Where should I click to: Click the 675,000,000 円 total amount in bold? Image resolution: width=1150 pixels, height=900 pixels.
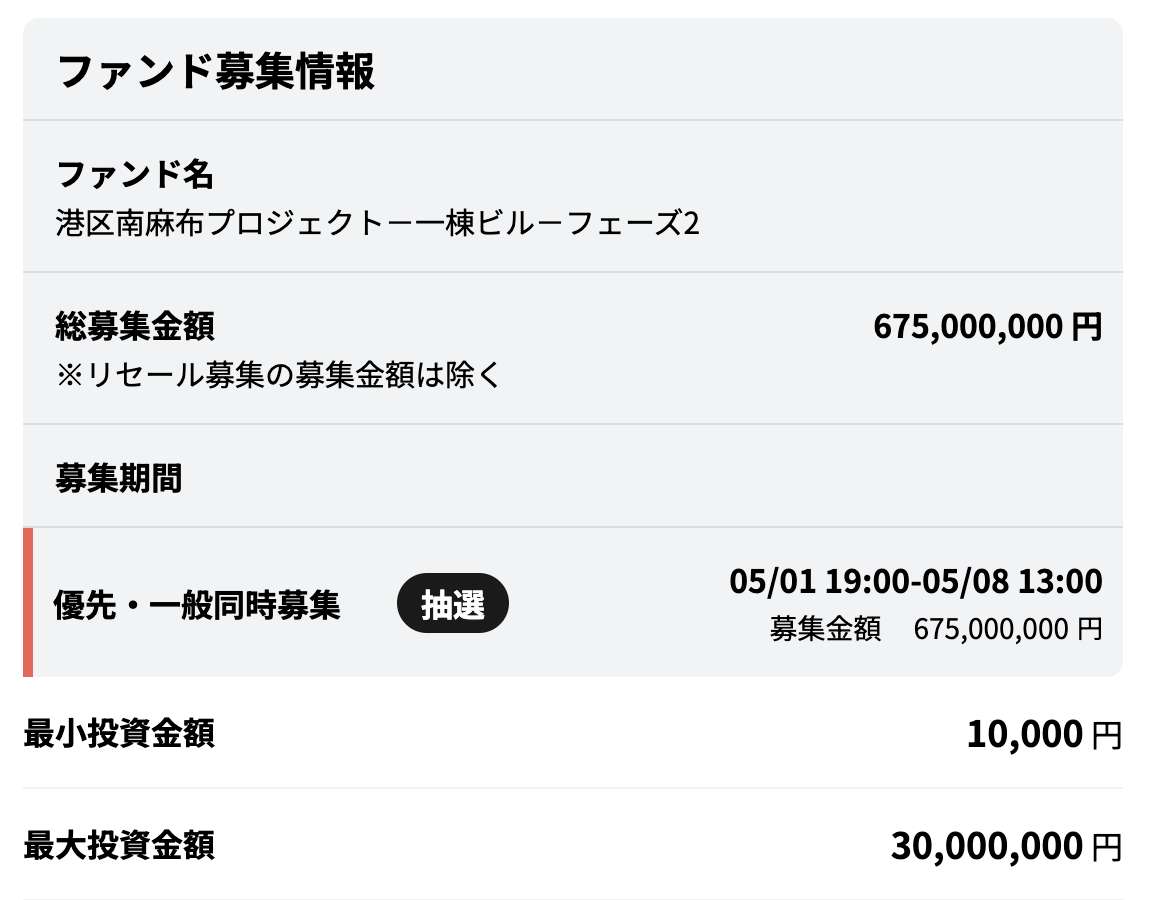pos(987,326)
